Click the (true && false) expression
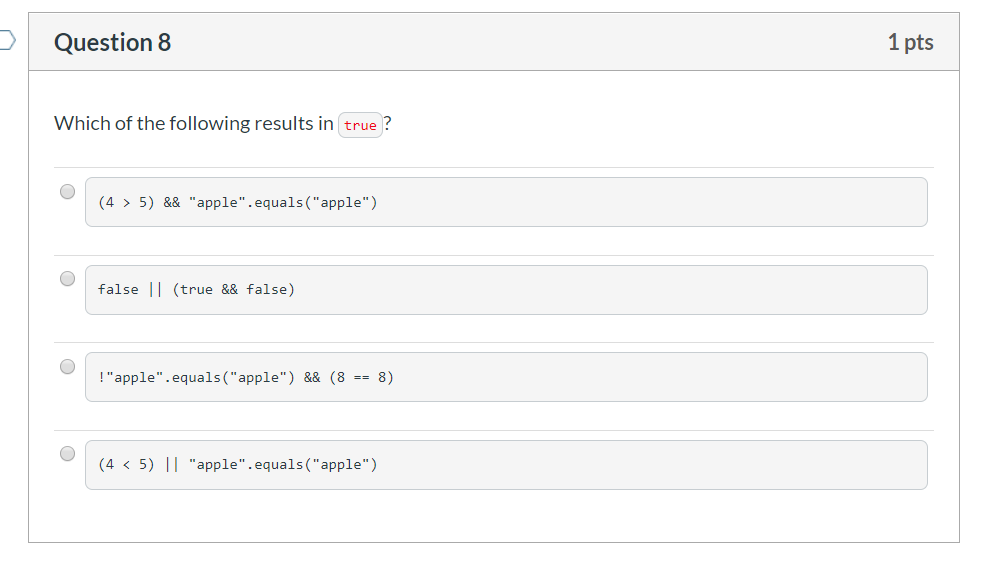The image size is (995, 561). pyautogui.click(x=234, y=290)
